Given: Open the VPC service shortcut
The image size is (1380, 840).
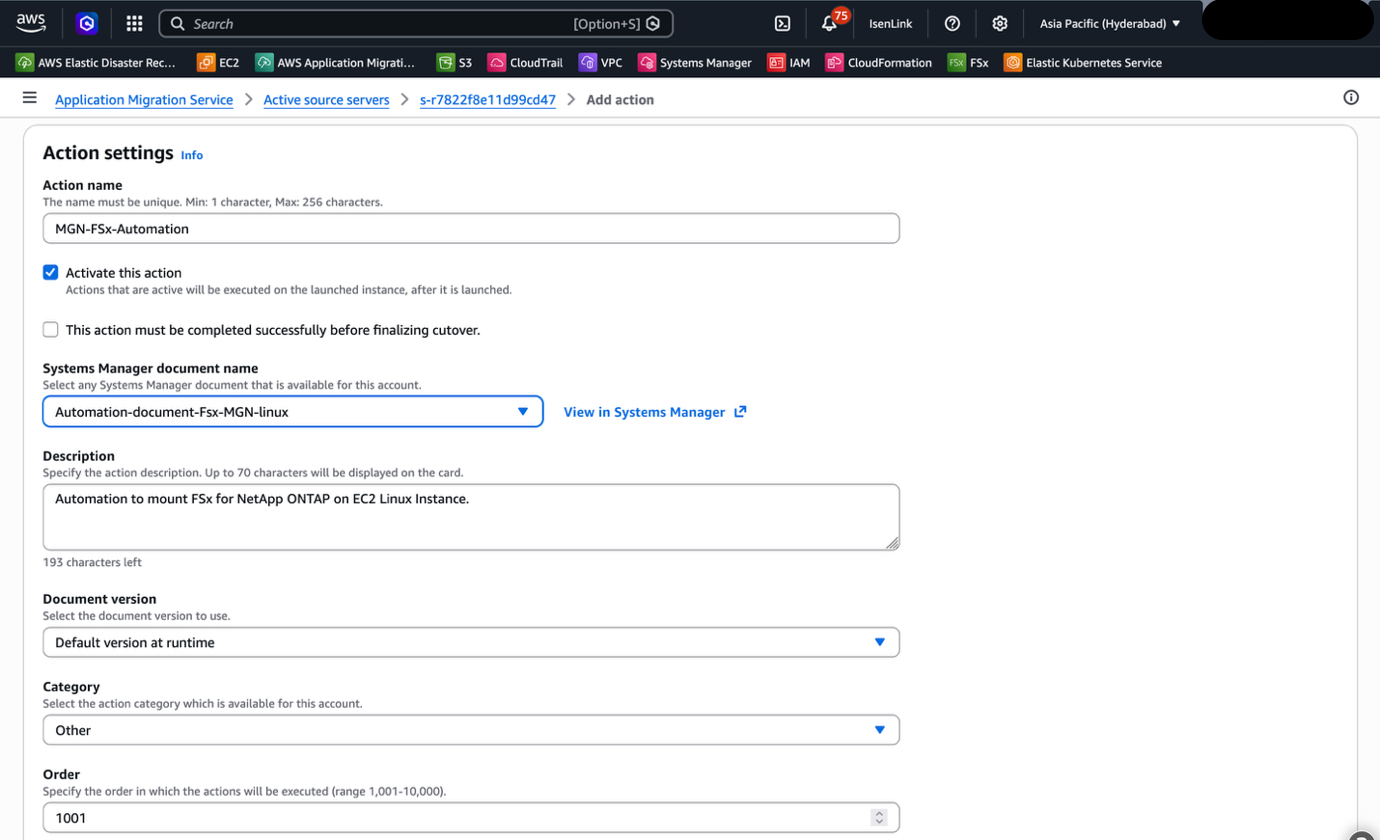Looking at the screenshot, I should 601,62.
